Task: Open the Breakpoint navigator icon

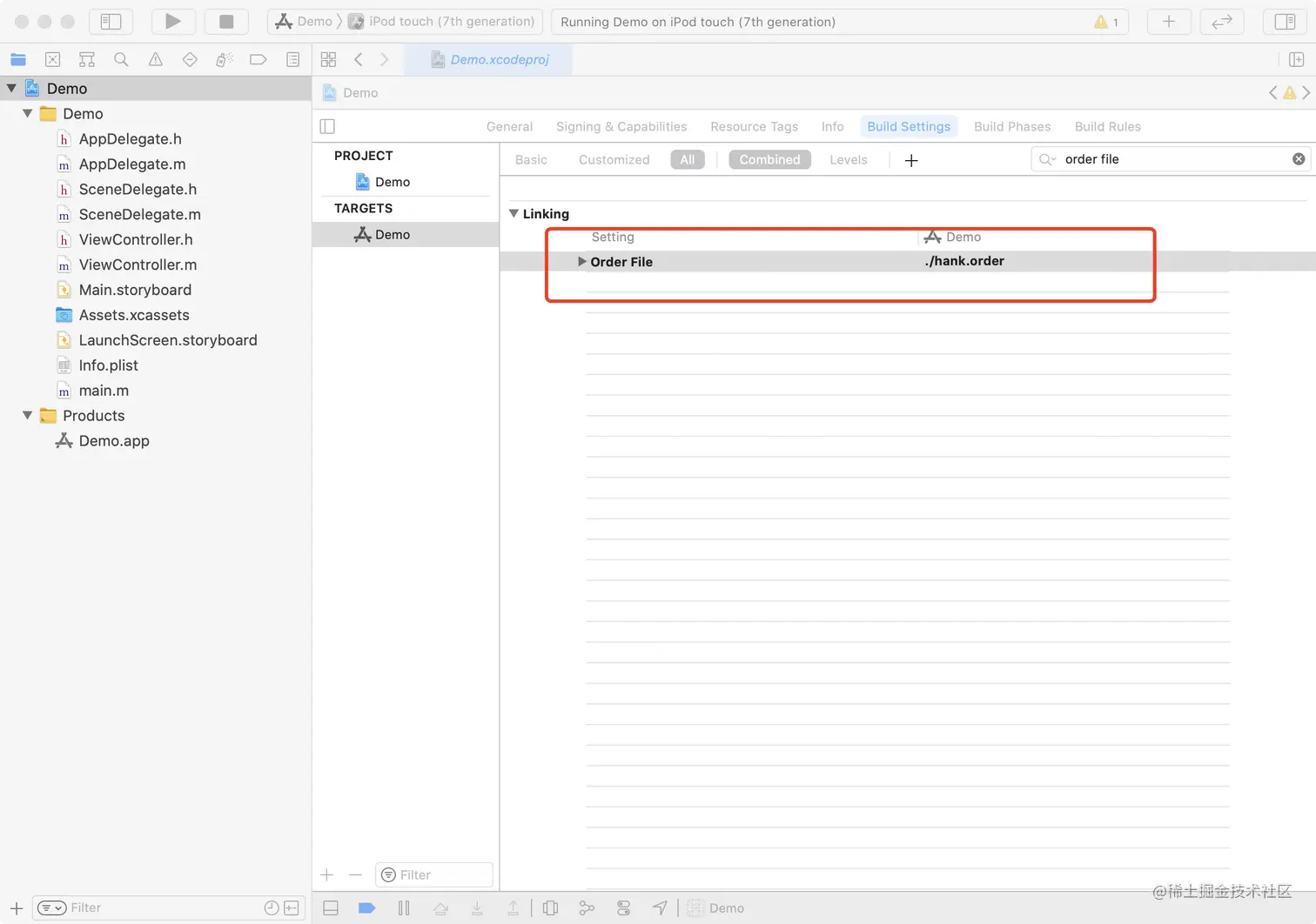Action: pos(258,59)
